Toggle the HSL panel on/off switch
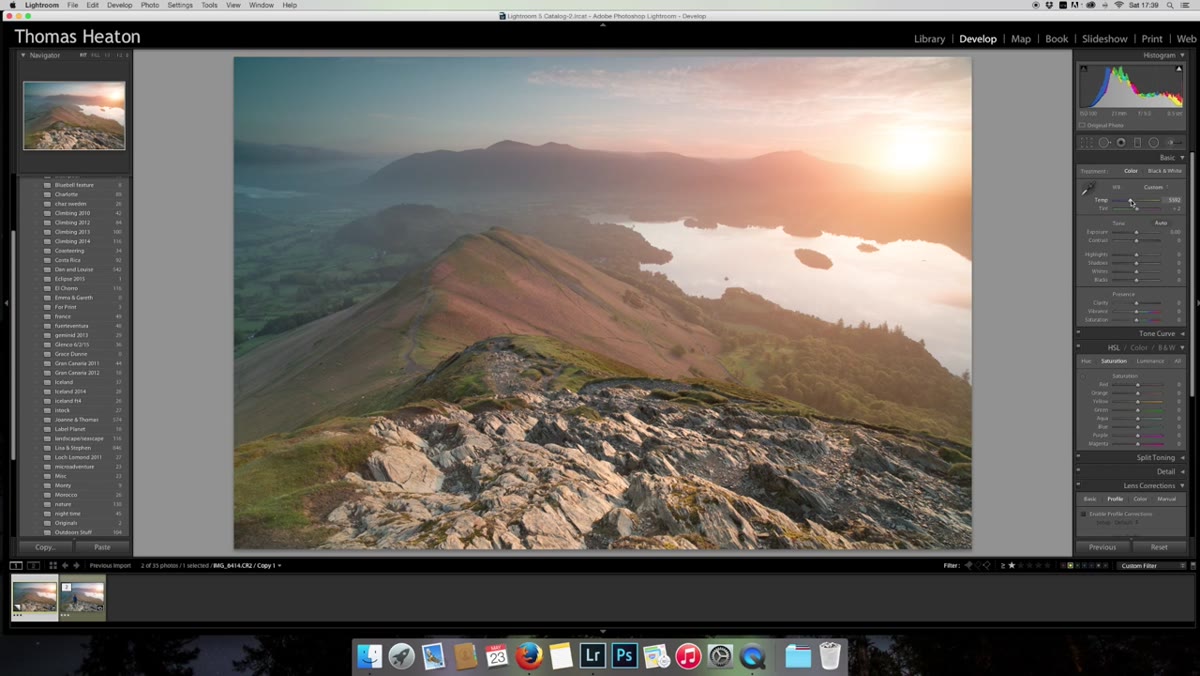 (1079, 347)
